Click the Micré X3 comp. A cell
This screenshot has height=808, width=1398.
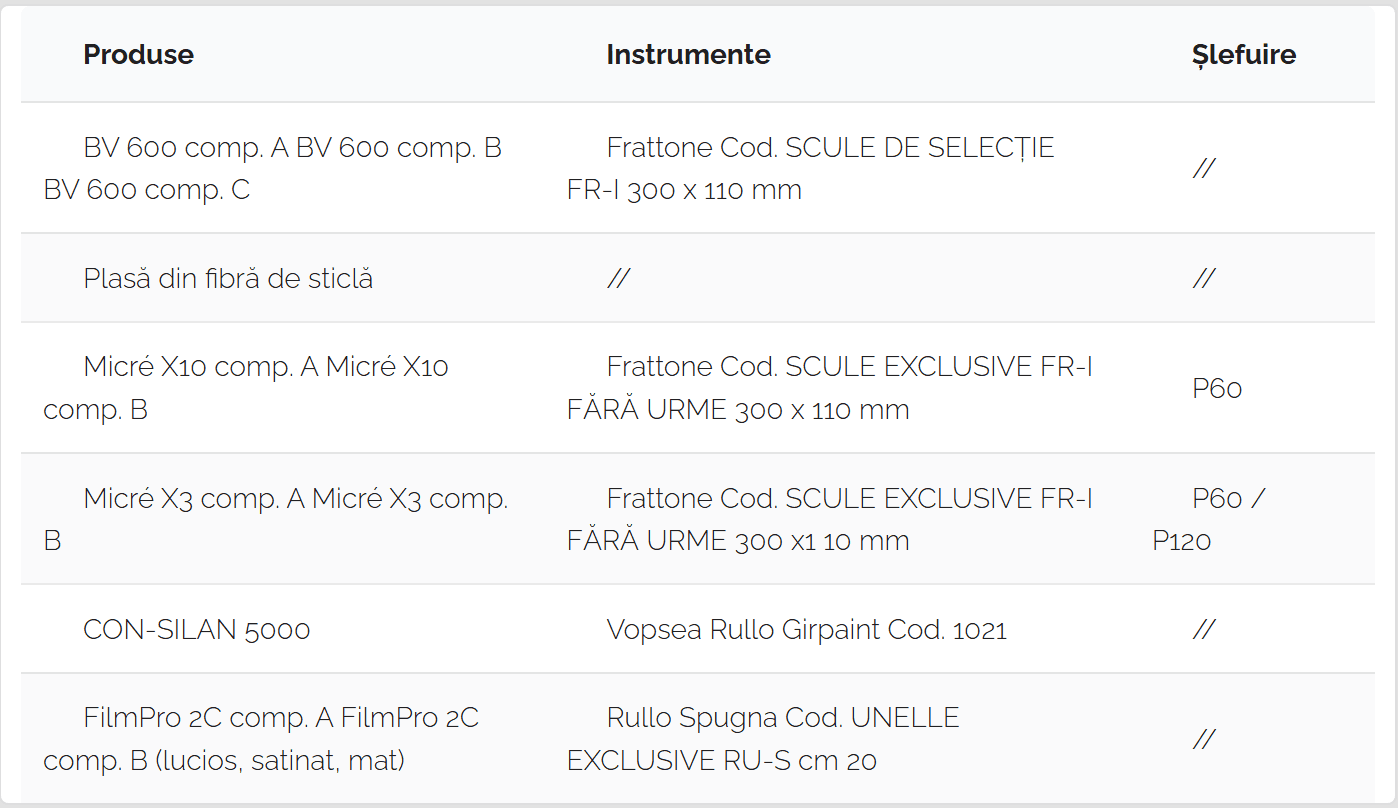point(276,519)
